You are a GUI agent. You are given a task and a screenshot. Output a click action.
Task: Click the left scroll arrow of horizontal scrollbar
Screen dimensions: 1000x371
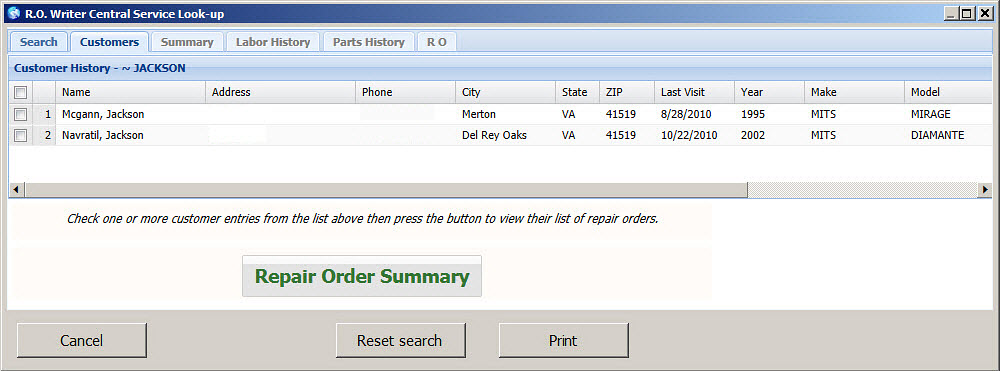tap(15, 190)
